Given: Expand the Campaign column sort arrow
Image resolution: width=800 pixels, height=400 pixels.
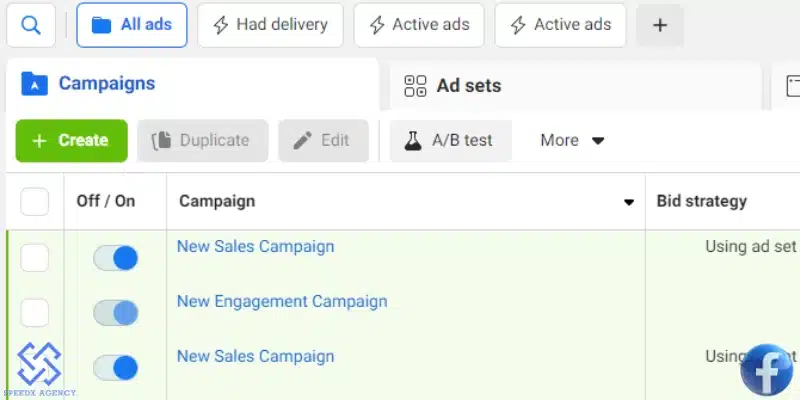Looking at the screenshot, I should pos(629,202).
